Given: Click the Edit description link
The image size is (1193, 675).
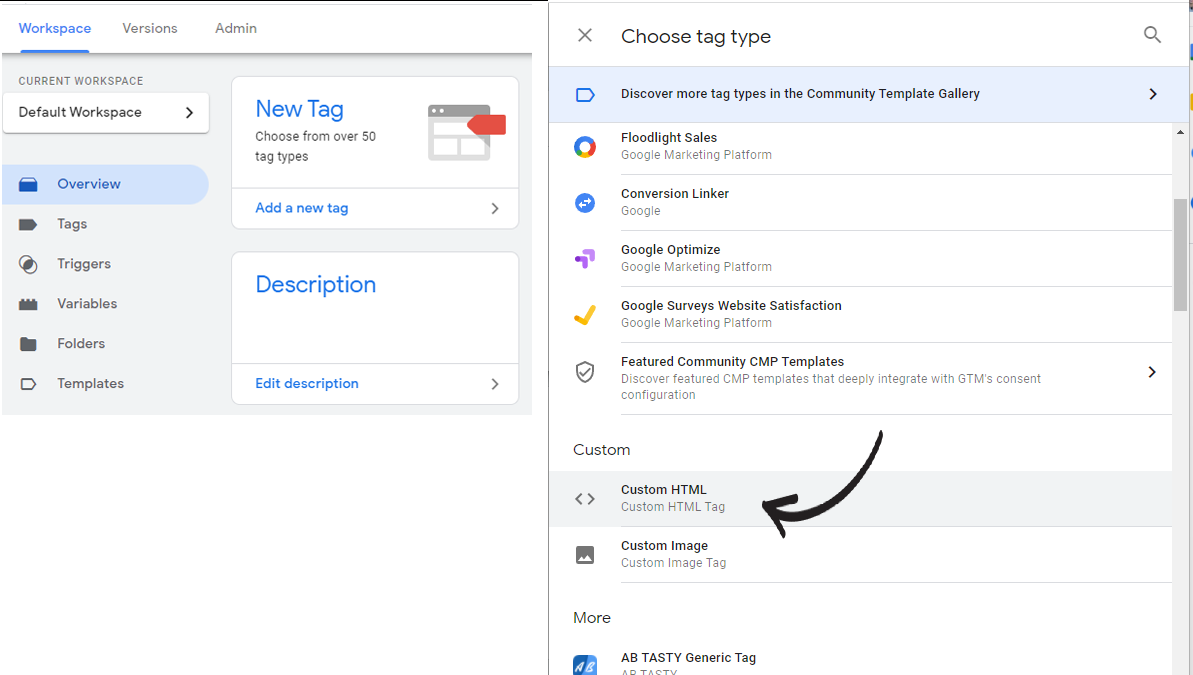Looking at the screenshot, I should pos(307,384).
